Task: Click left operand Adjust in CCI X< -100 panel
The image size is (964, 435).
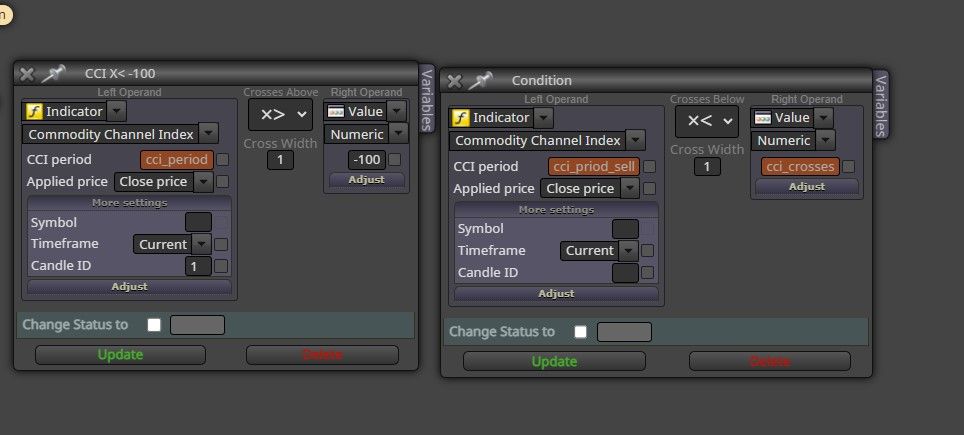Action: (129, 286)
